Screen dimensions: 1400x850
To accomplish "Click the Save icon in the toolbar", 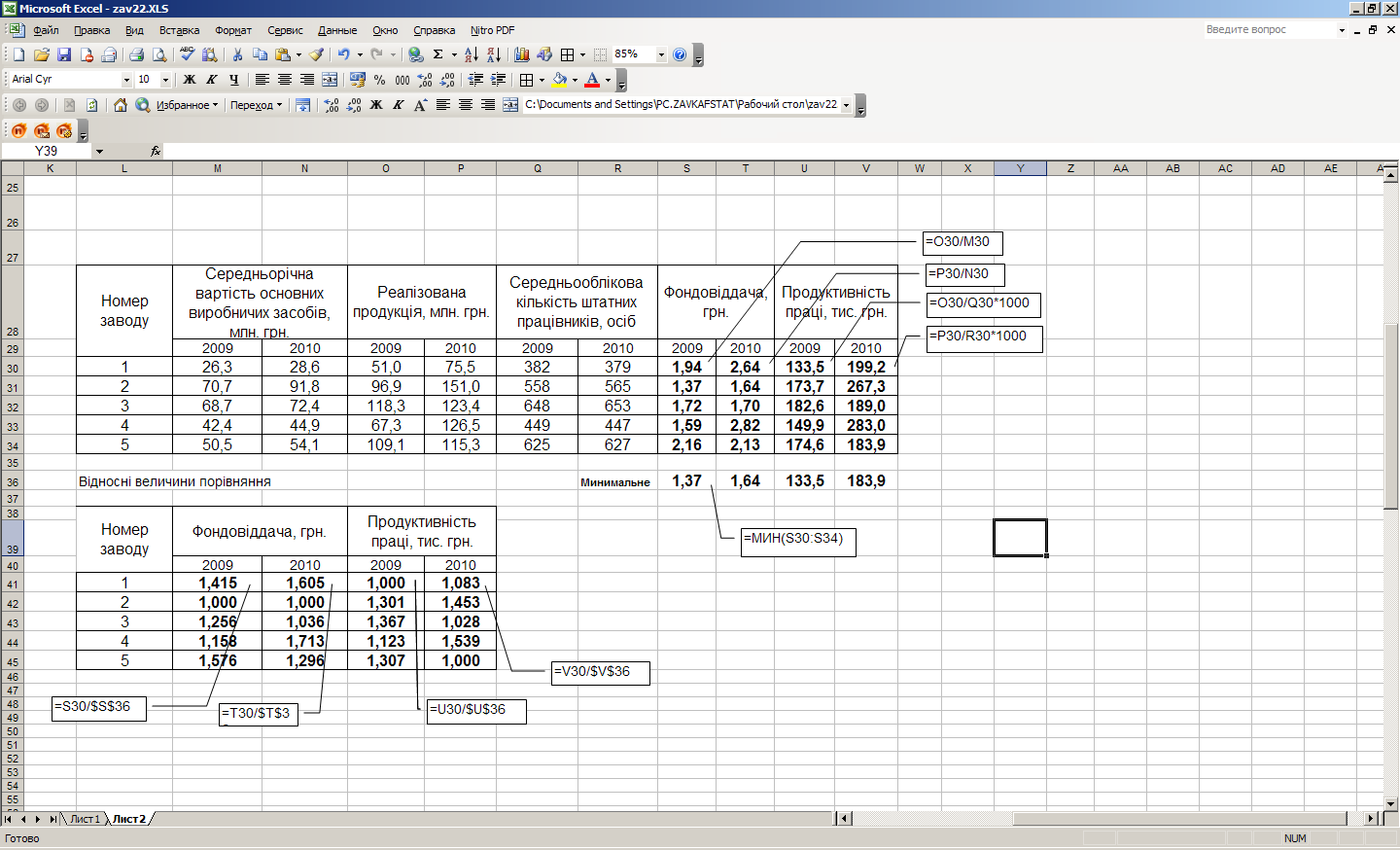I will (x=64, y=55).
